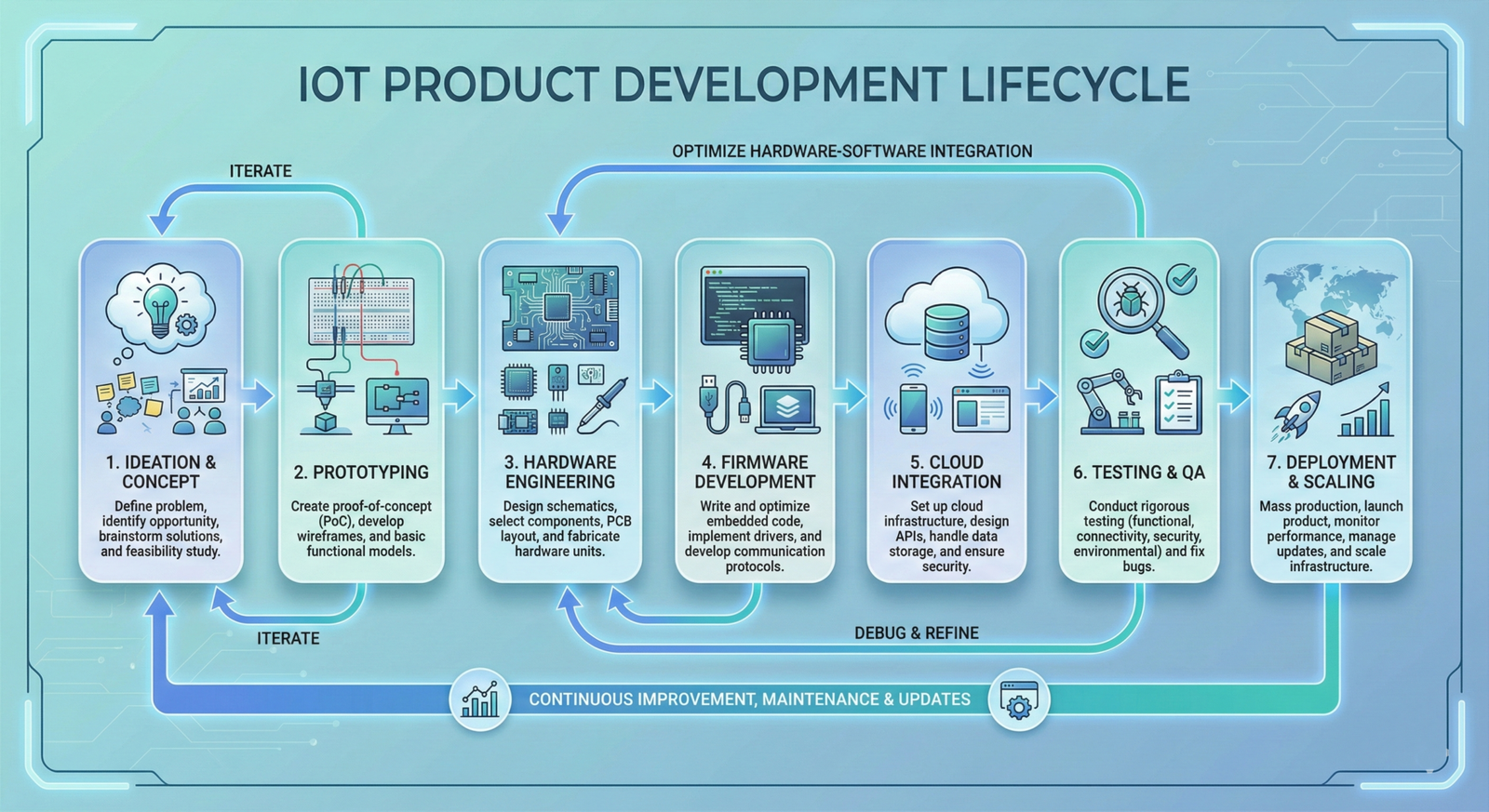Click the smartphone with signal waves icon
The image size is (1489, 812).
(x=913, y=406)
